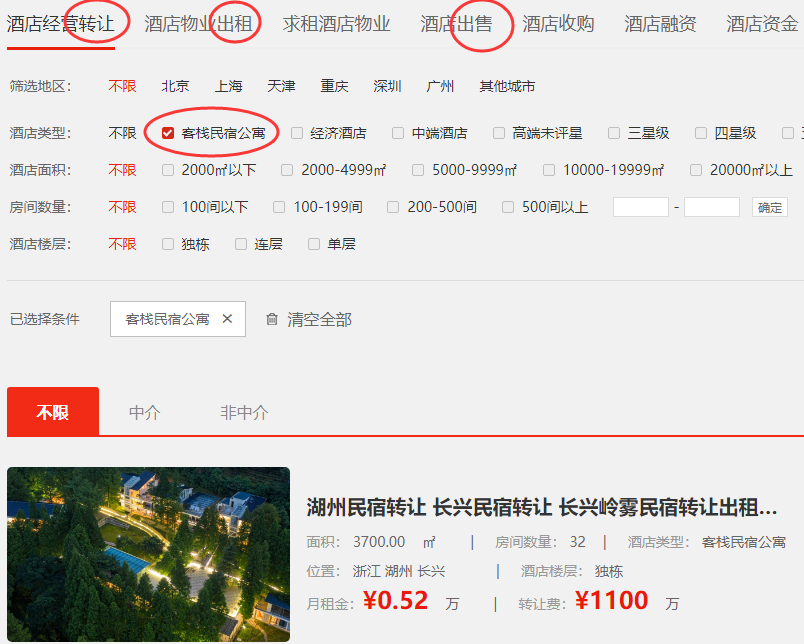The width and height of the screenshot is (804, 644).
Task: Click the 3700.00 ㎡ area value
Action: point(394,542)
